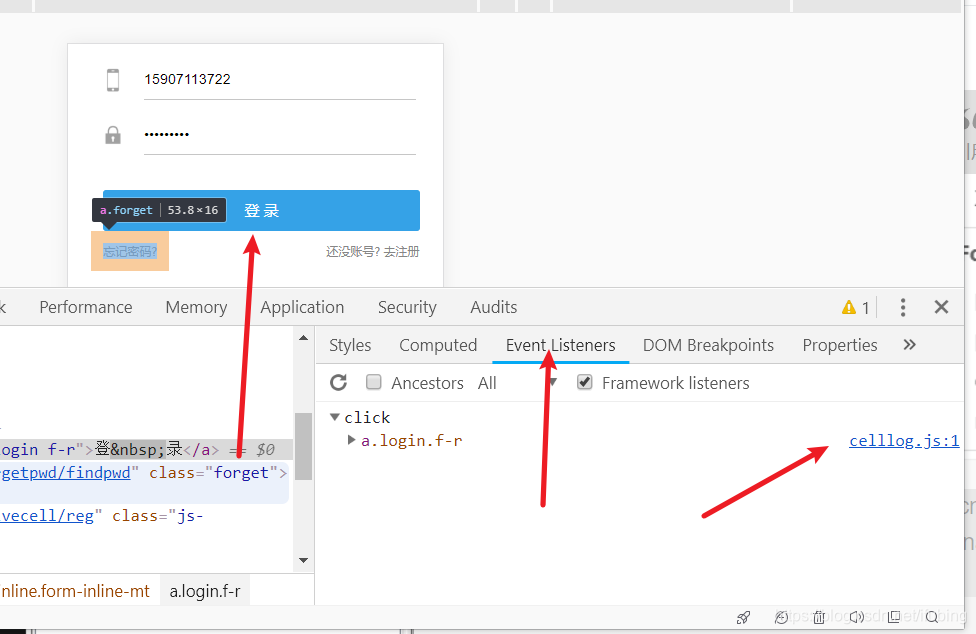This screenshot has width=976, height=634.
Task: Open the Properties pane tab
Action: (x=840, y=345)
